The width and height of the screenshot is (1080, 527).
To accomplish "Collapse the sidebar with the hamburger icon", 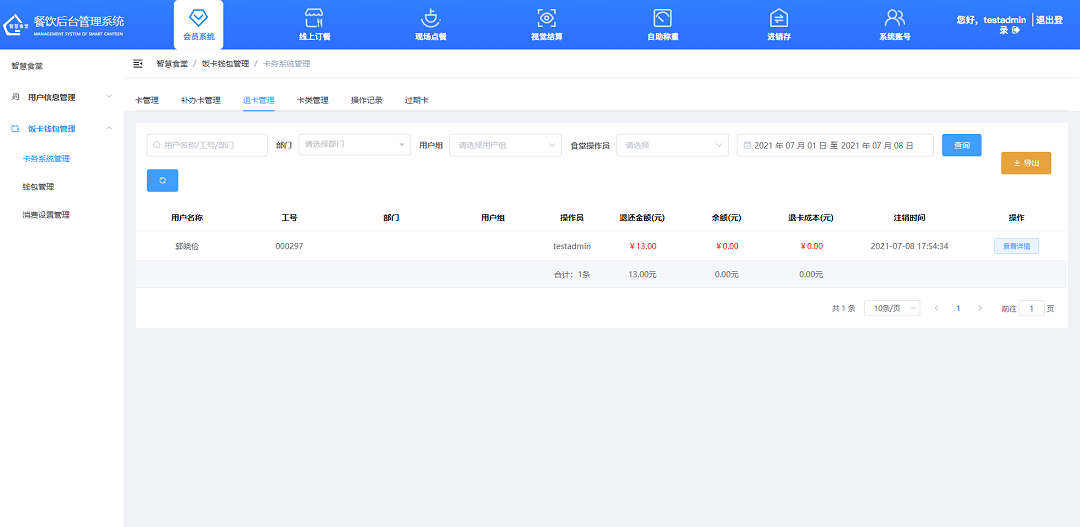I will pyautogui.click(x=138, y=63).
